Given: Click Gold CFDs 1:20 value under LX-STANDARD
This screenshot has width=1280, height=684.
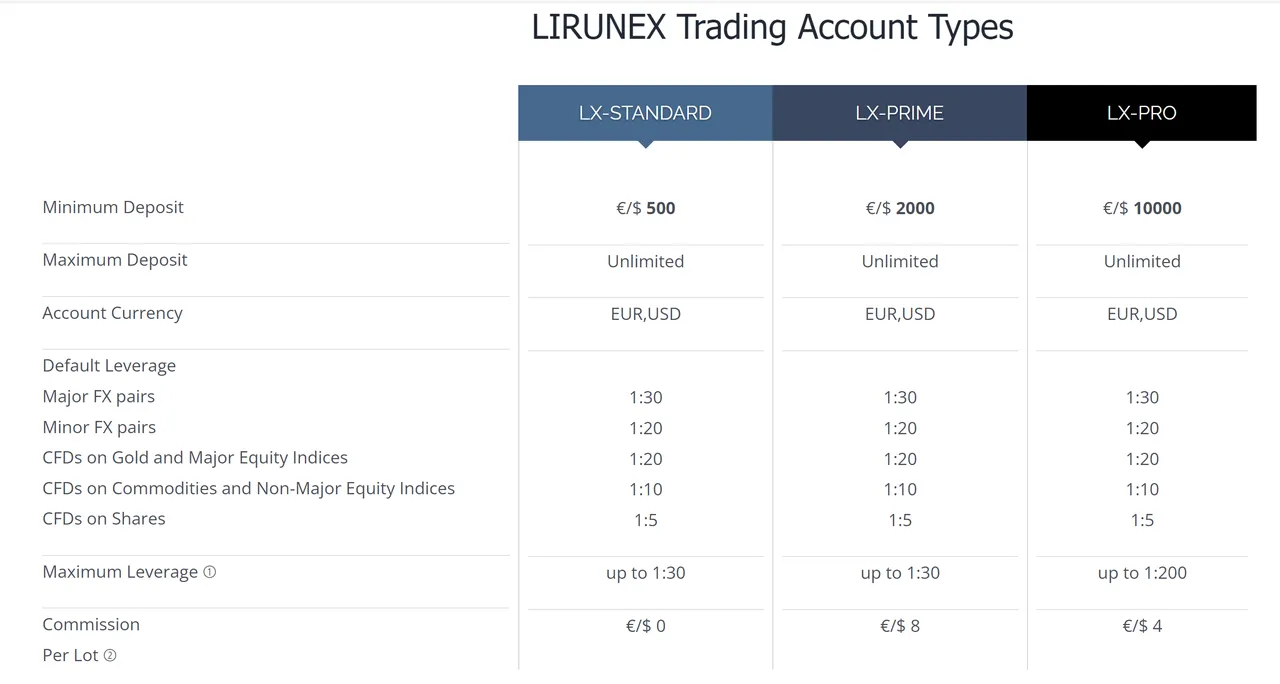Looking at the screenshot, I should tap(646, 459).
